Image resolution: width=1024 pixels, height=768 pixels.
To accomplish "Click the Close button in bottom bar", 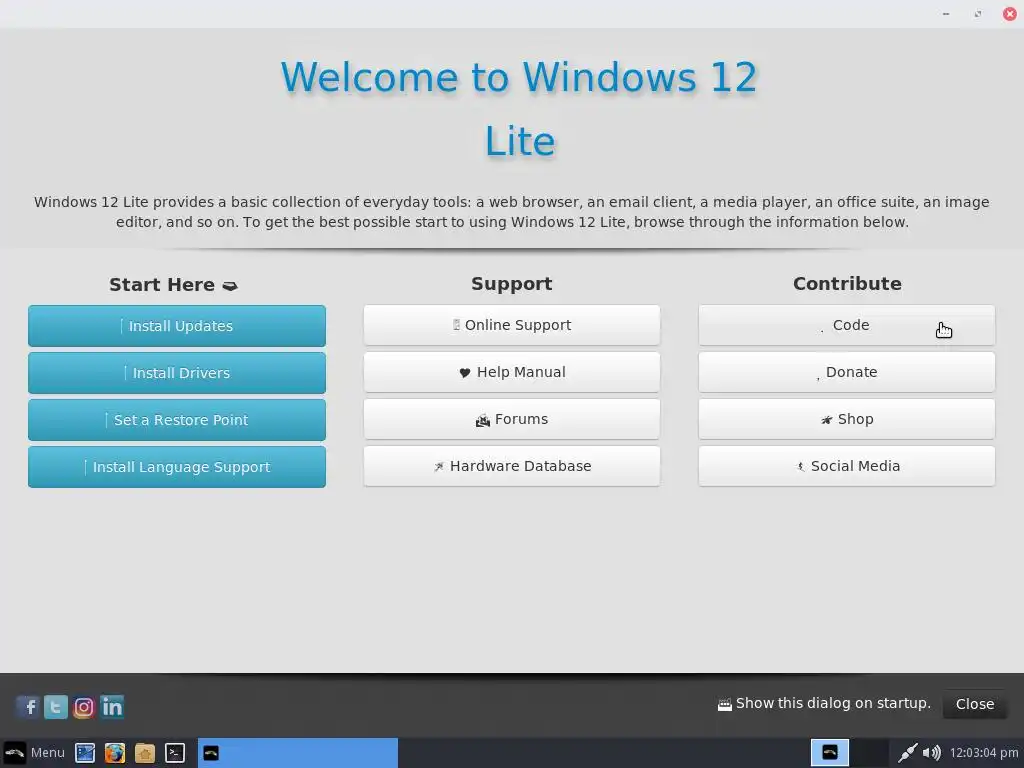I will click(x=974, y=704).
